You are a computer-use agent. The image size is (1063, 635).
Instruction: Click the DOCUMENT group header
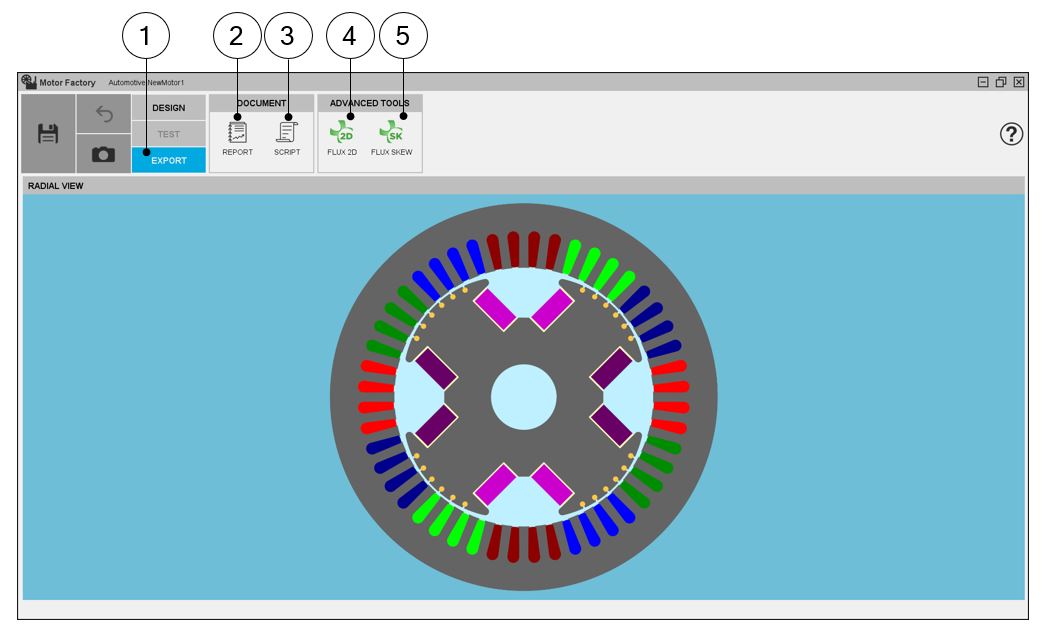[261, 103]
